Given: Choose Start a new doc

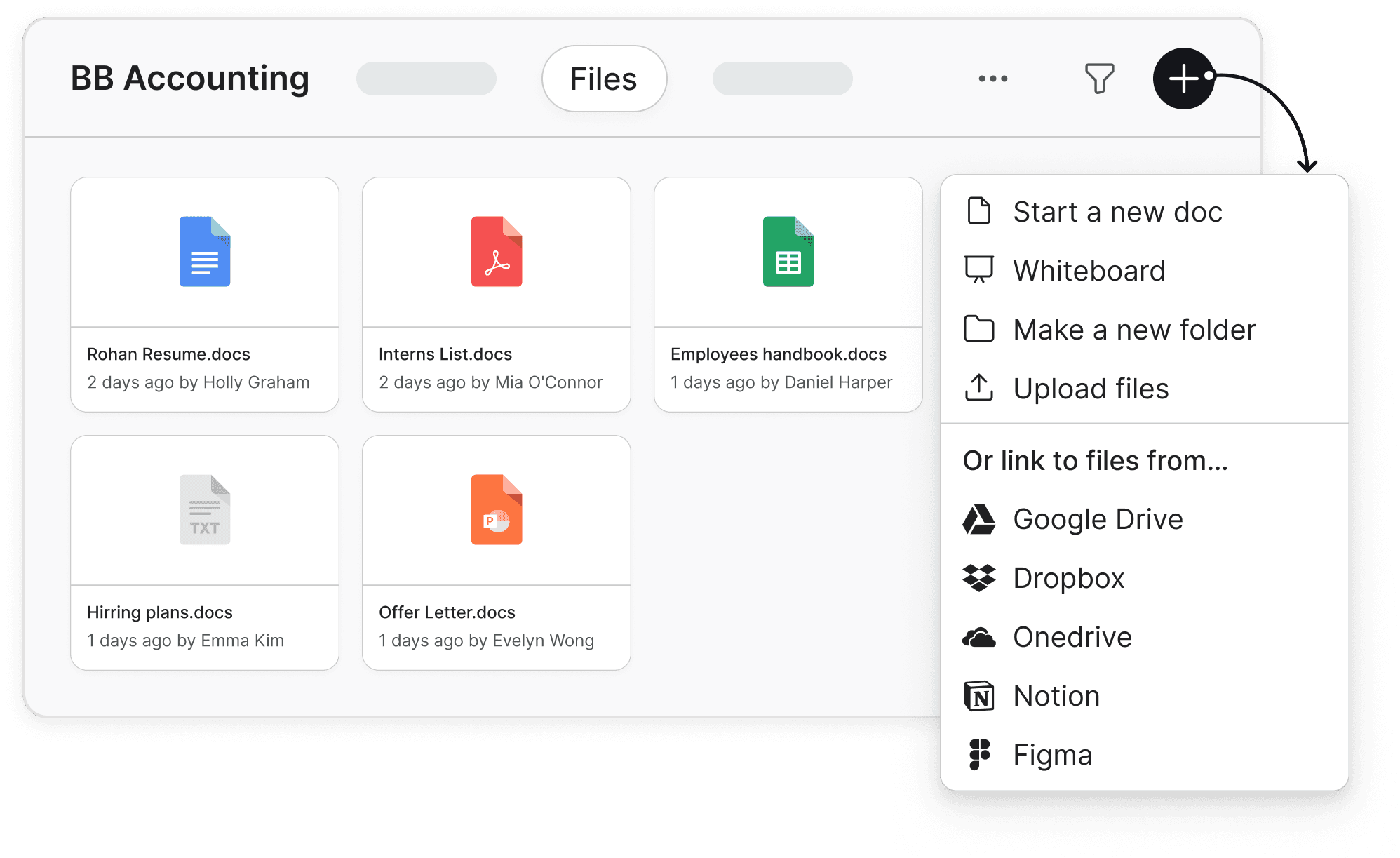Looking at the screenshot, I should tap(1117, 212).
